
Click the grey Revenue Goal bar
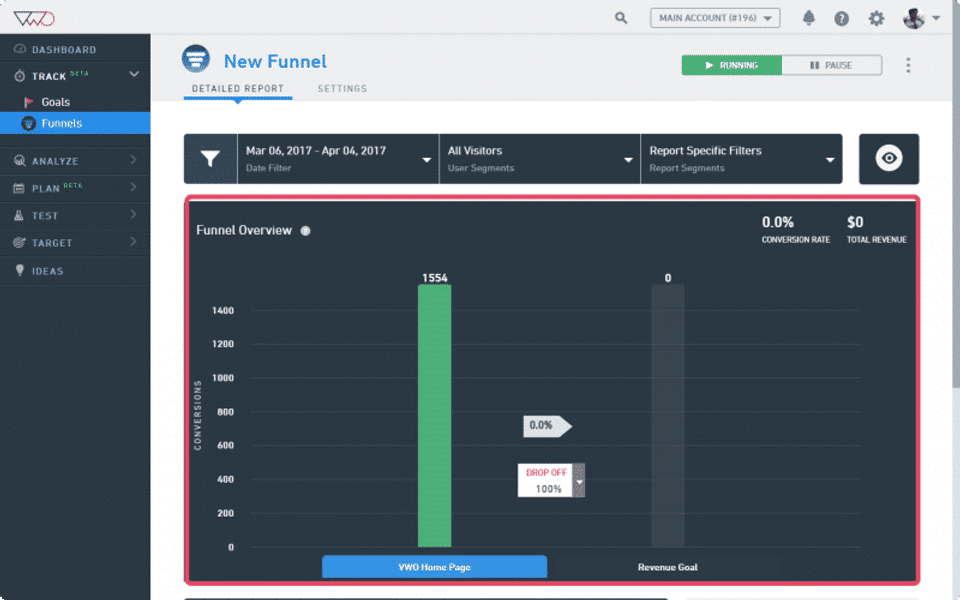pyautogui.click(x=667, y=416)
